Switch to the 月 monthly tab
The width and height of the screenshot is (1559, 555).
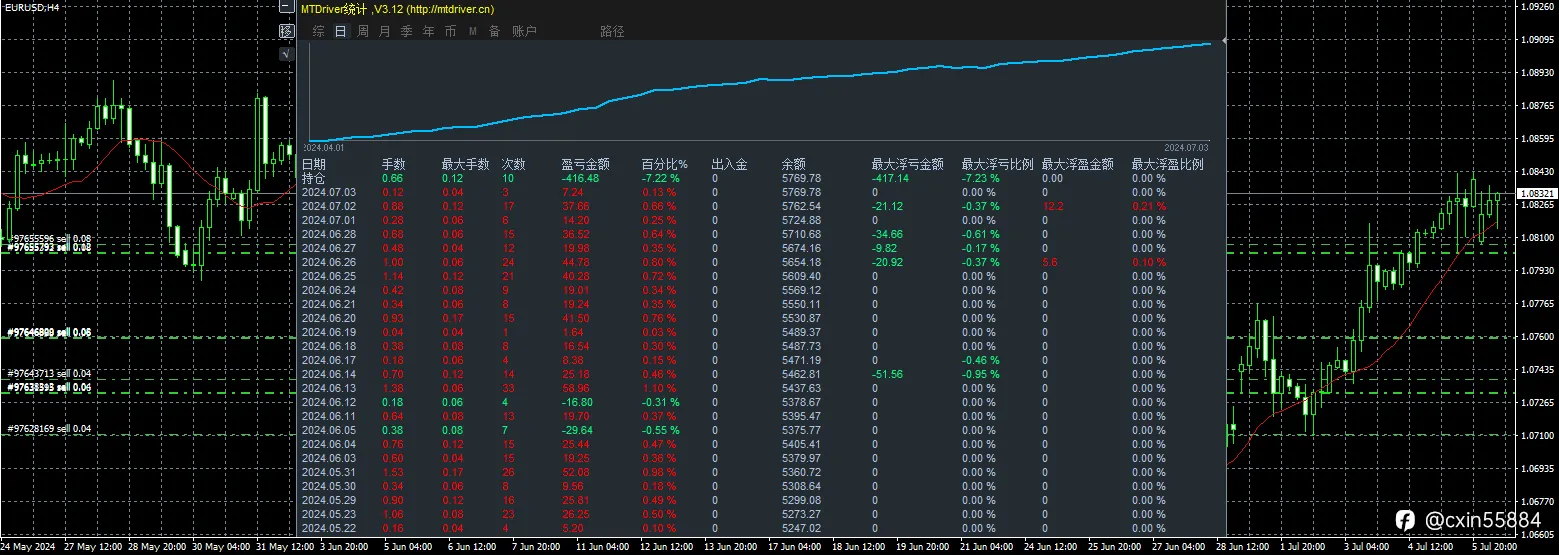384,31
